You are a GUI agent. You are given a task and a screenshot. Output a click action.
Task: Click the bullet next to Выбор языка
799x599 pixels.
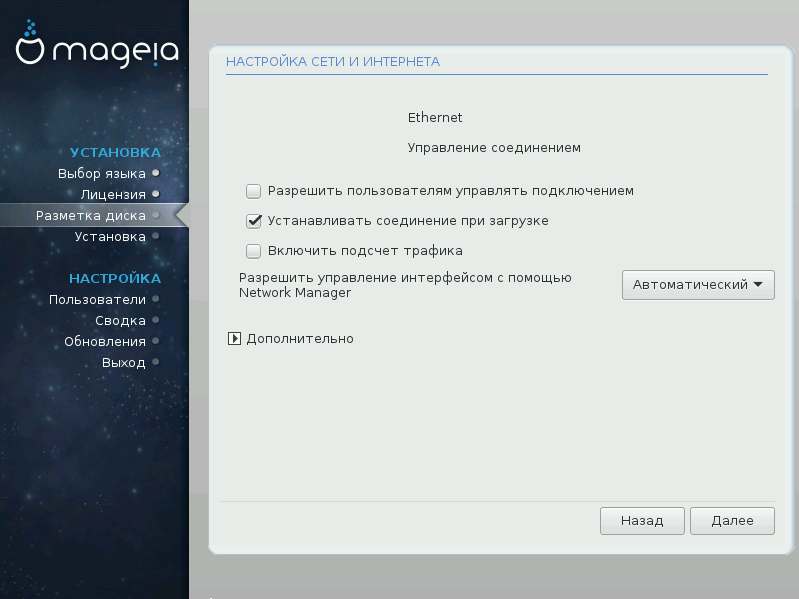tap(155, 173)
